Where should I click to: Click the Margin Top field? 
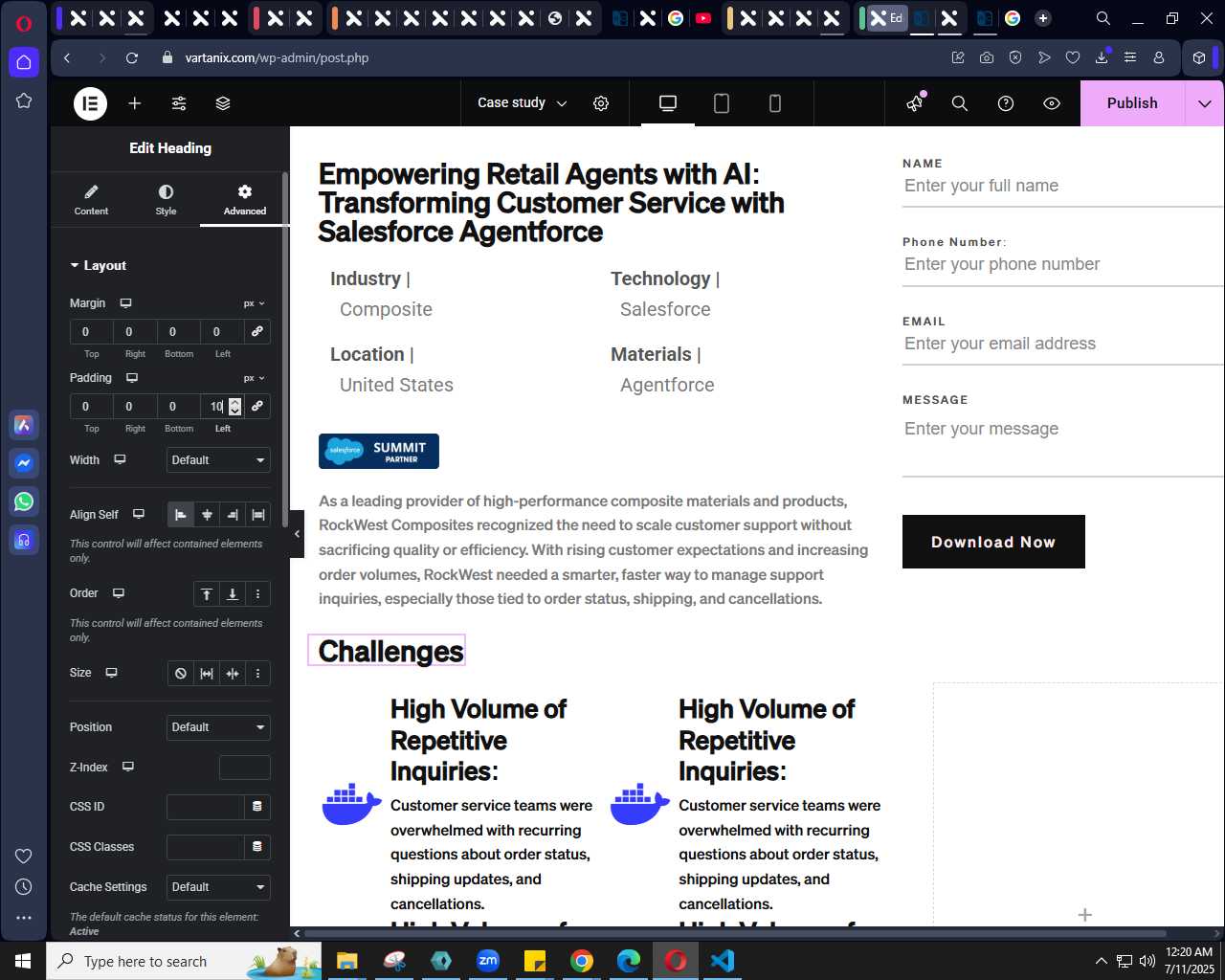pyautogui.click(x=92, y=331)
